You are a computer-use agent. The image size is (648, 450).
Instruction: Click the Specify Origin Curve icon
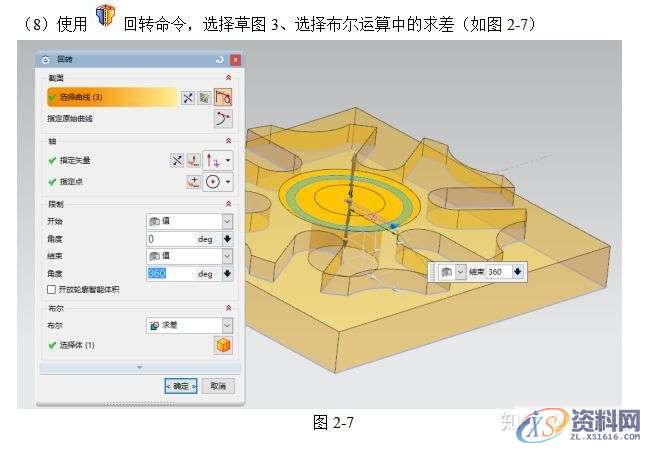[223, 119]
